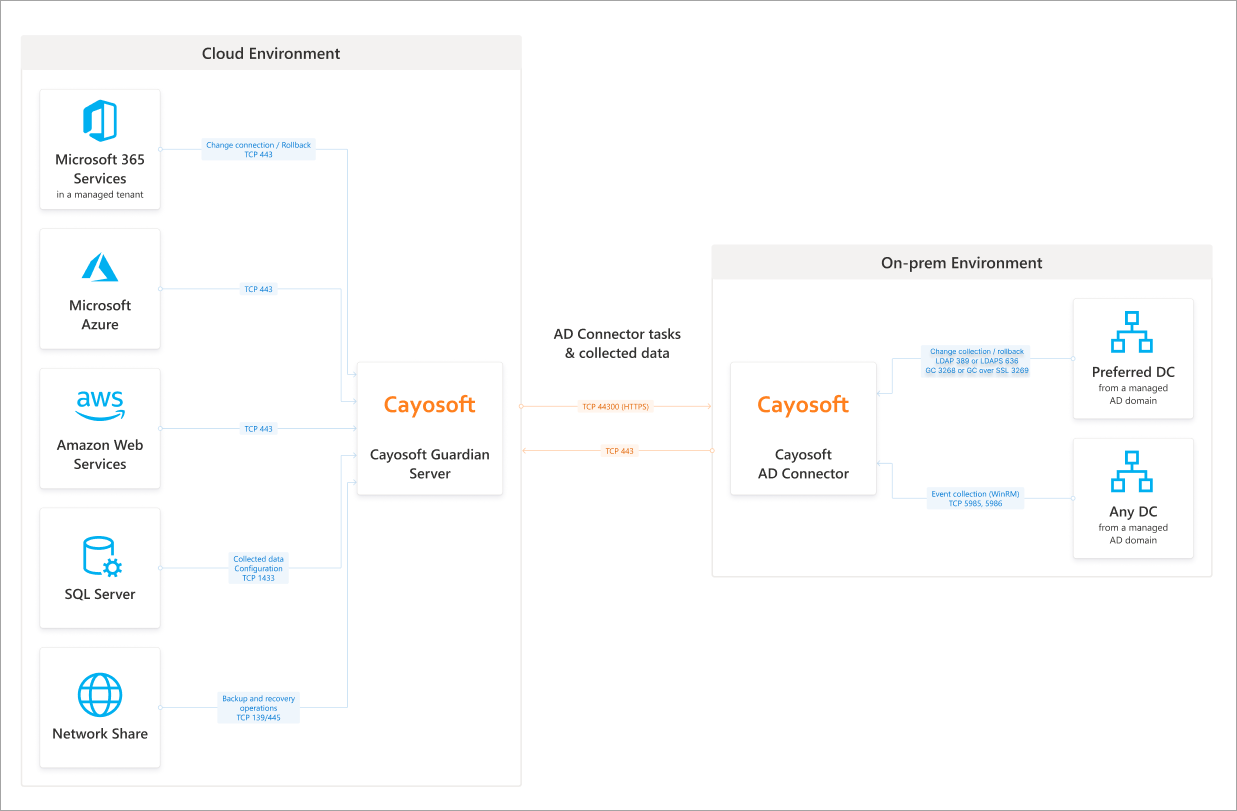1237x811 pixels.
Task: Click AD Connector tasks & collected data text
Action: coord(617,343)
